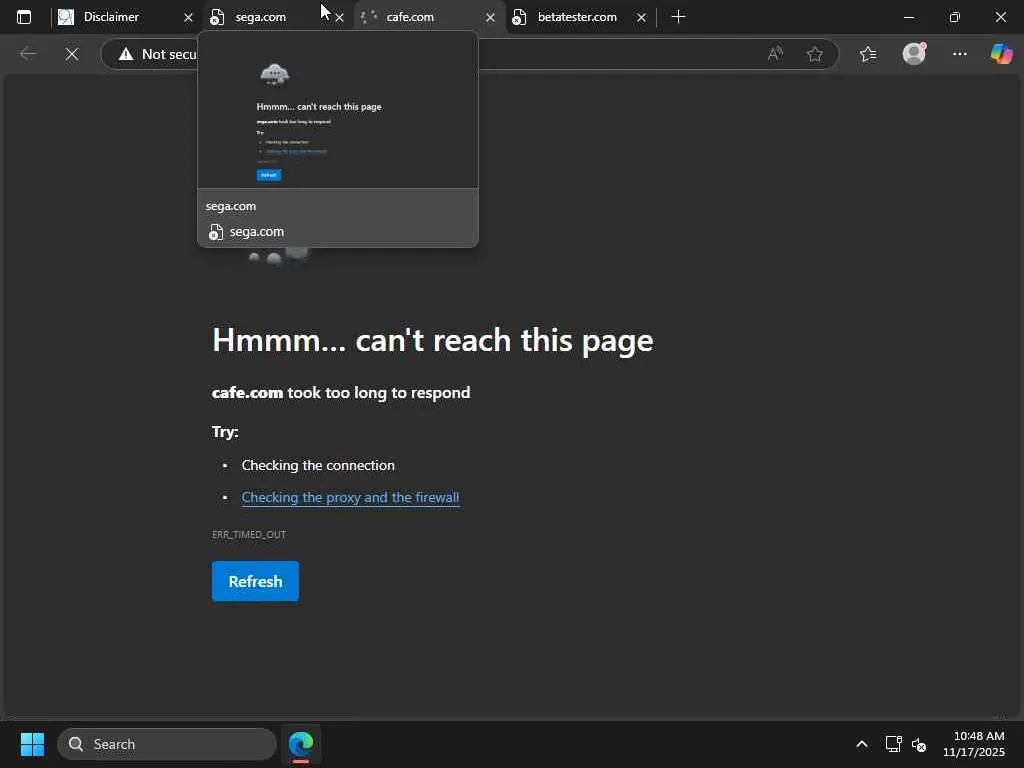Open the tab actions menu icon

pos(24,17)
